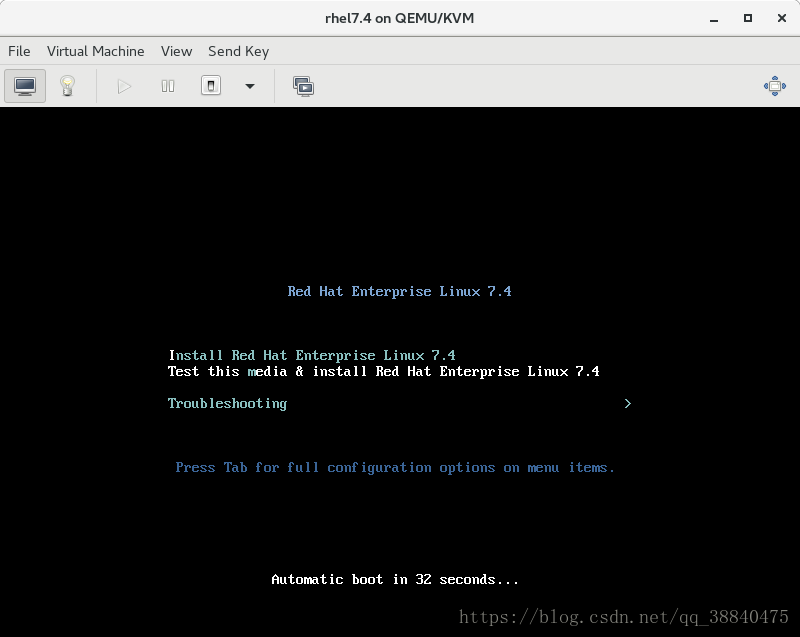Screen dimensions: 800x637
Task: Shut down the virtual machine
Action: pos(211,86)
